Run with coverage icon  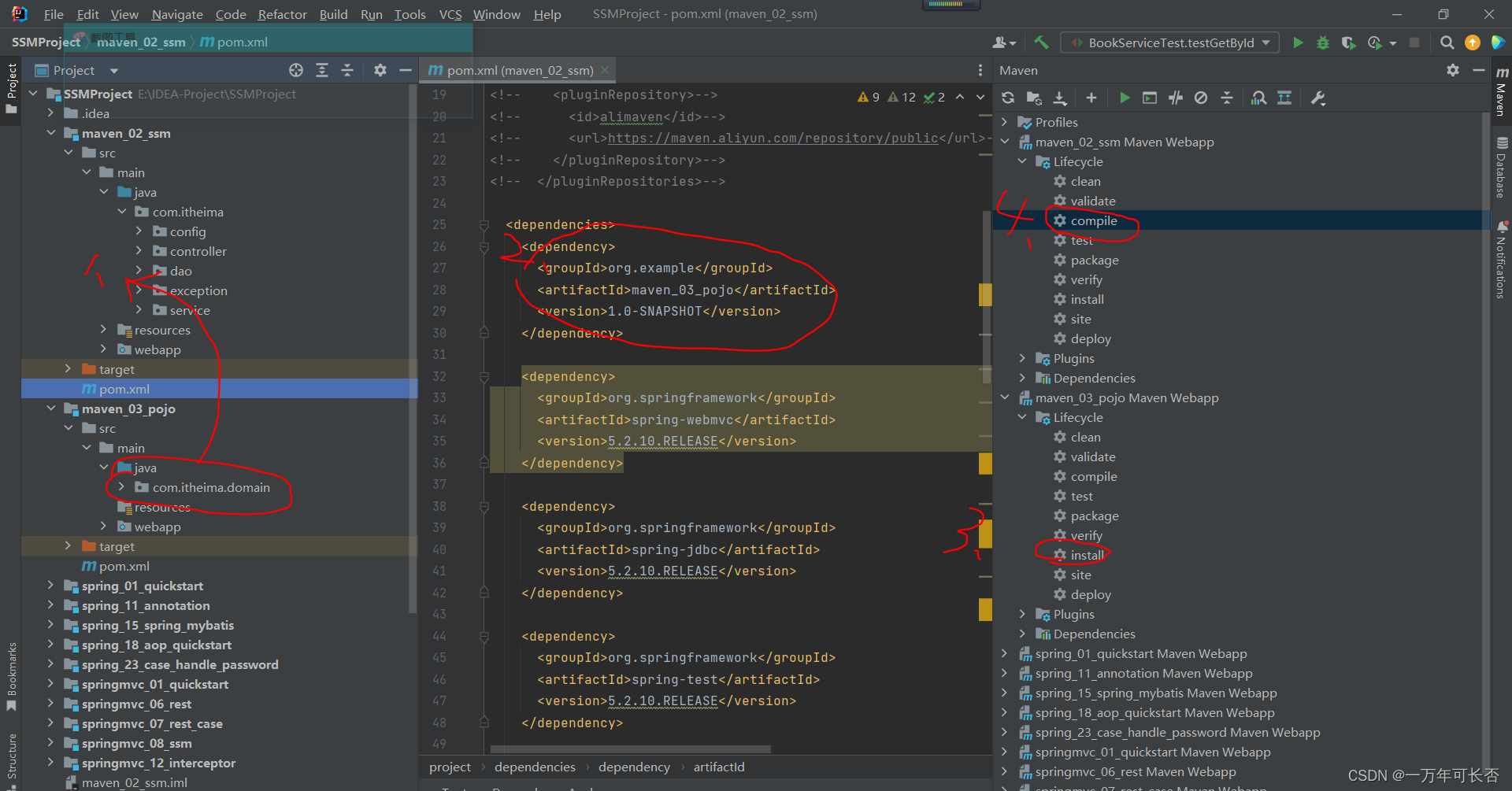pos(1348,43)
